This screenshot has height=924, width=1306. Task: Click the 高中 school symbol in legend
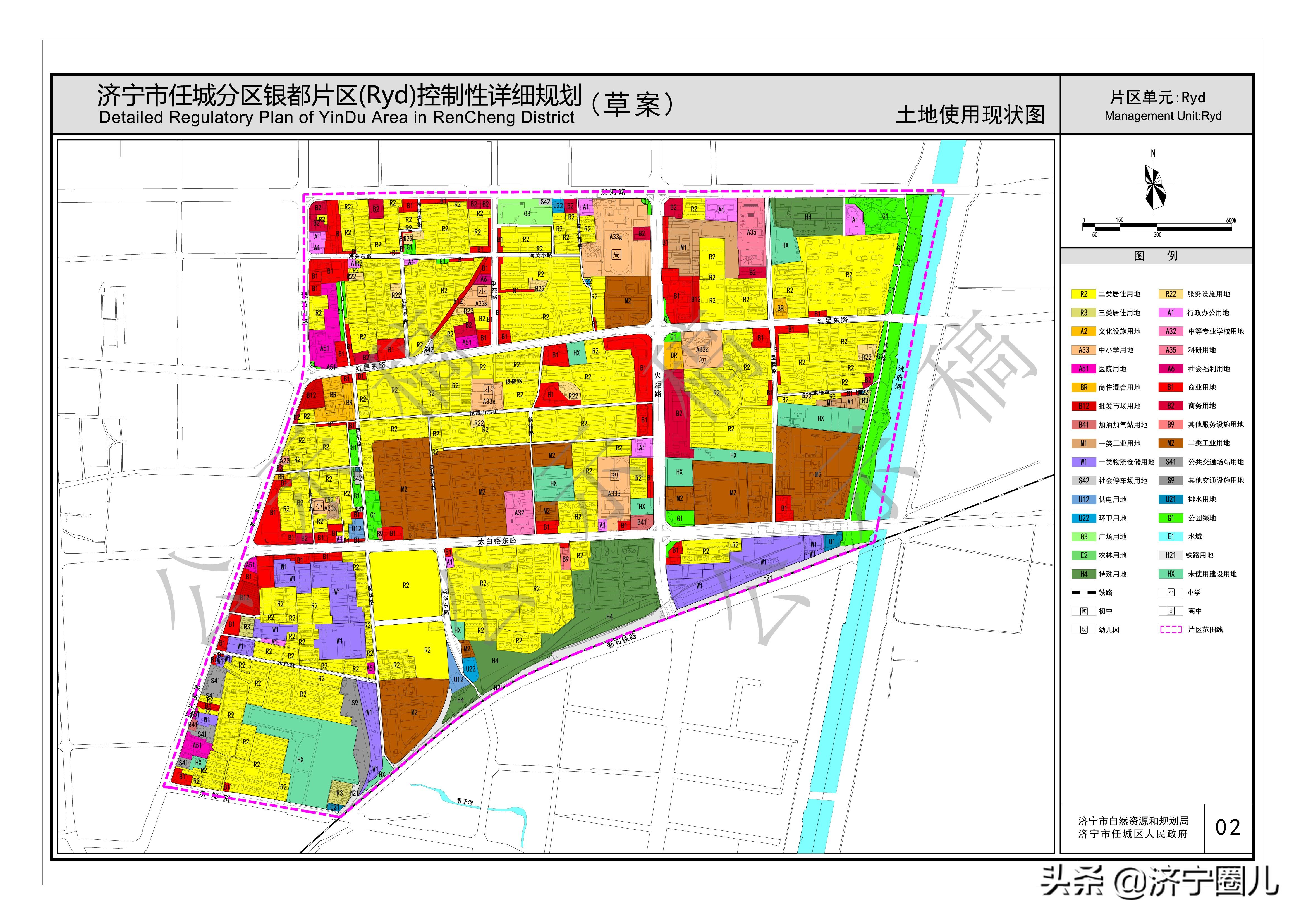pyautogui.click(x=1171, y=611)
